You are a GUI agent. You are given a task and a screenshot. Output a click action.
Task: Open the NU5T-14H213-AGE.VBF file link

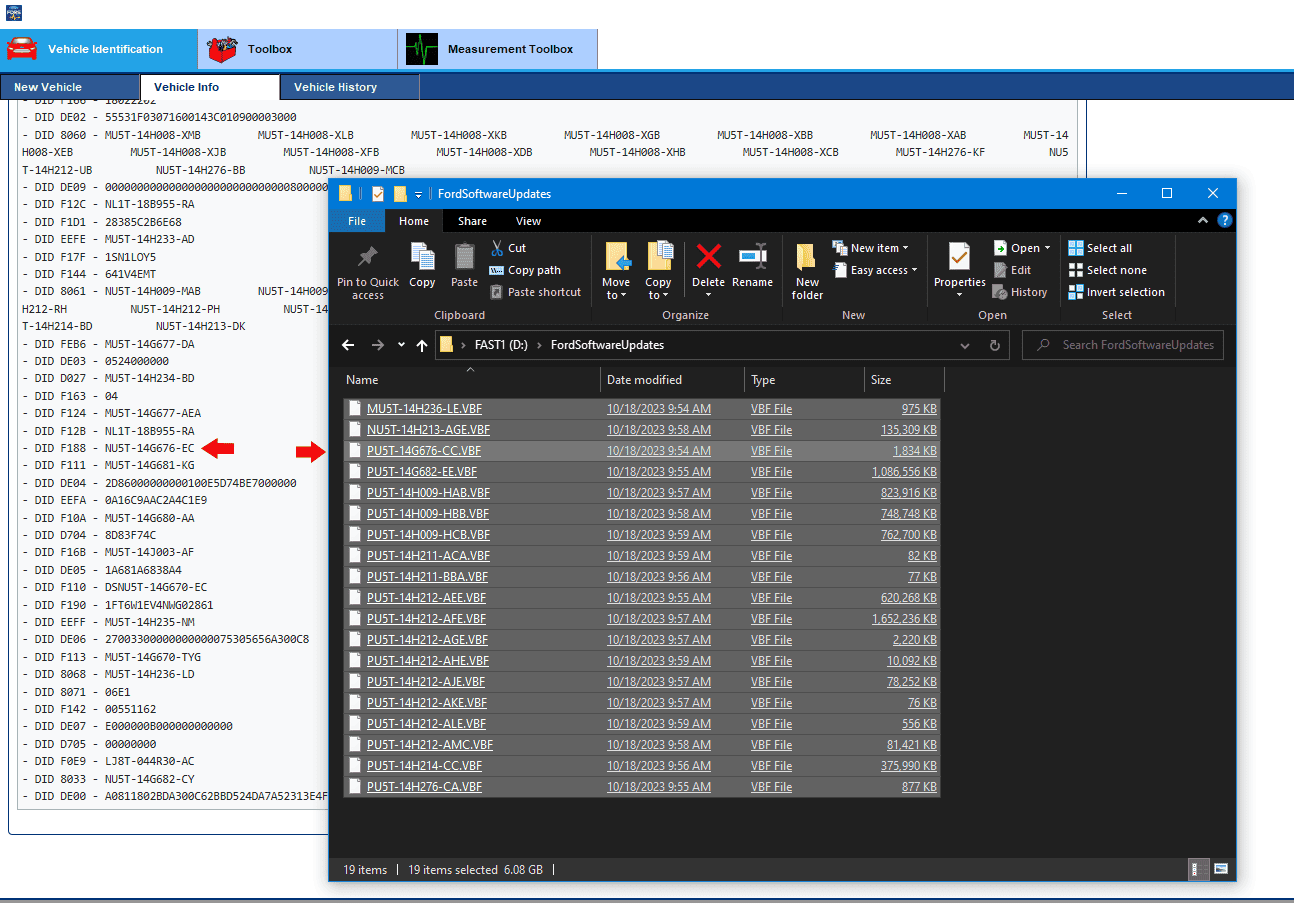click(x=428, y=429)
